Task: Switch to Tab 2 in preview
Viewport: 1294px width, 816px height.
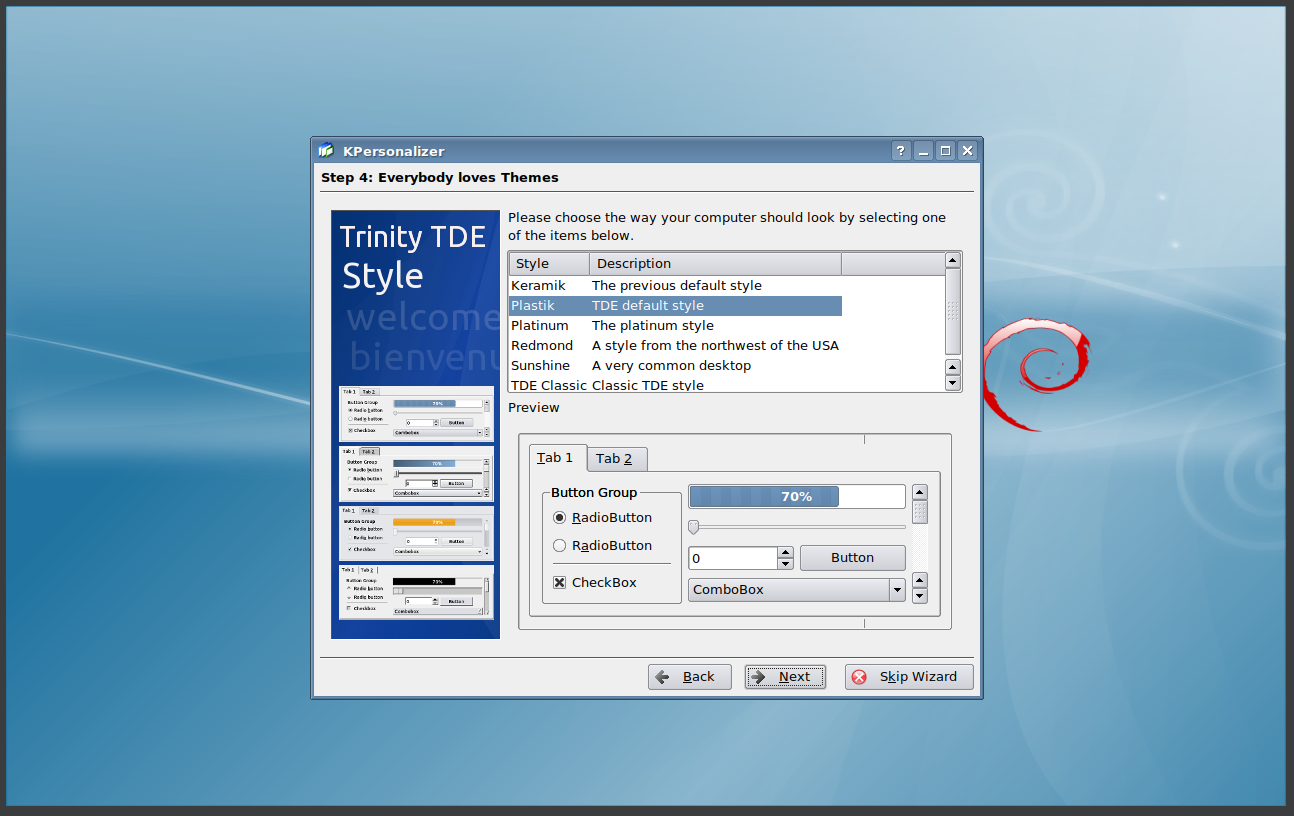Action: 615,459
